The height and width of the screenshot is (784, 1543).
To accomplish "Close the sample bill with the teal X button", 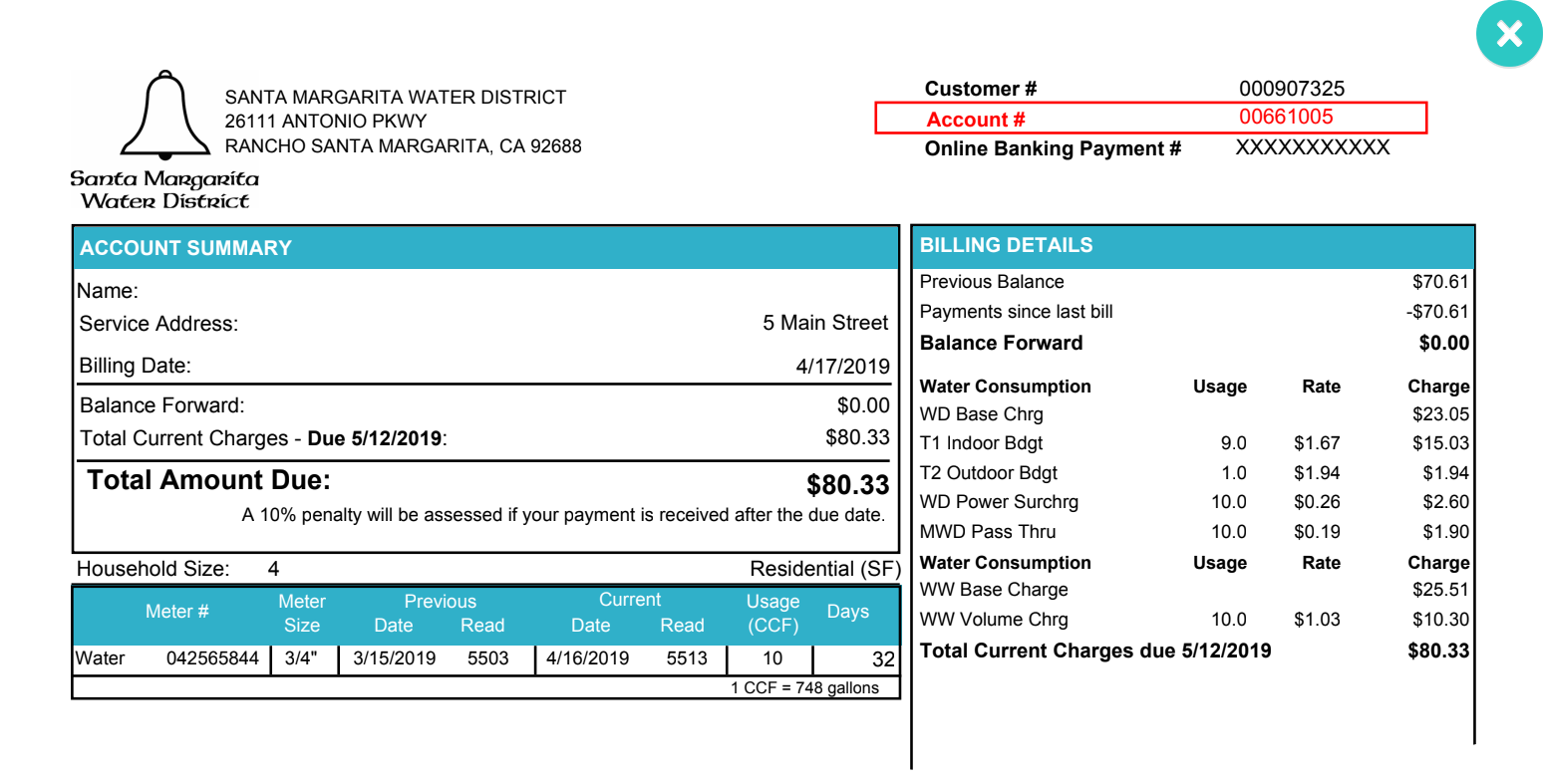I will (x=1509, y=34).
